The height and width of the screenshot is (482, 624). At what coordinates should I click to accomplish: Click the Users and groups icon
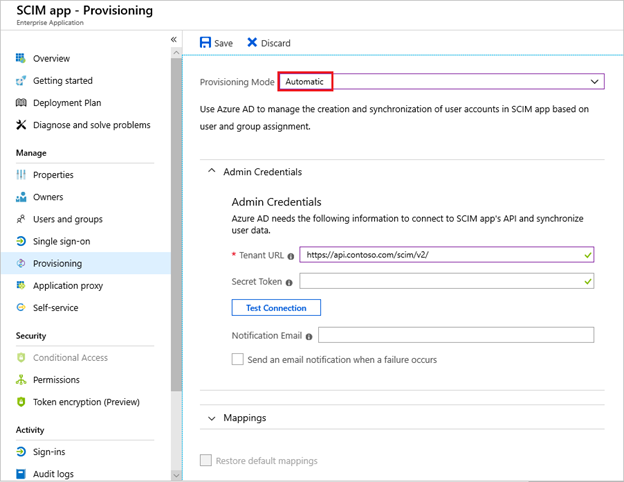point(21,219)
